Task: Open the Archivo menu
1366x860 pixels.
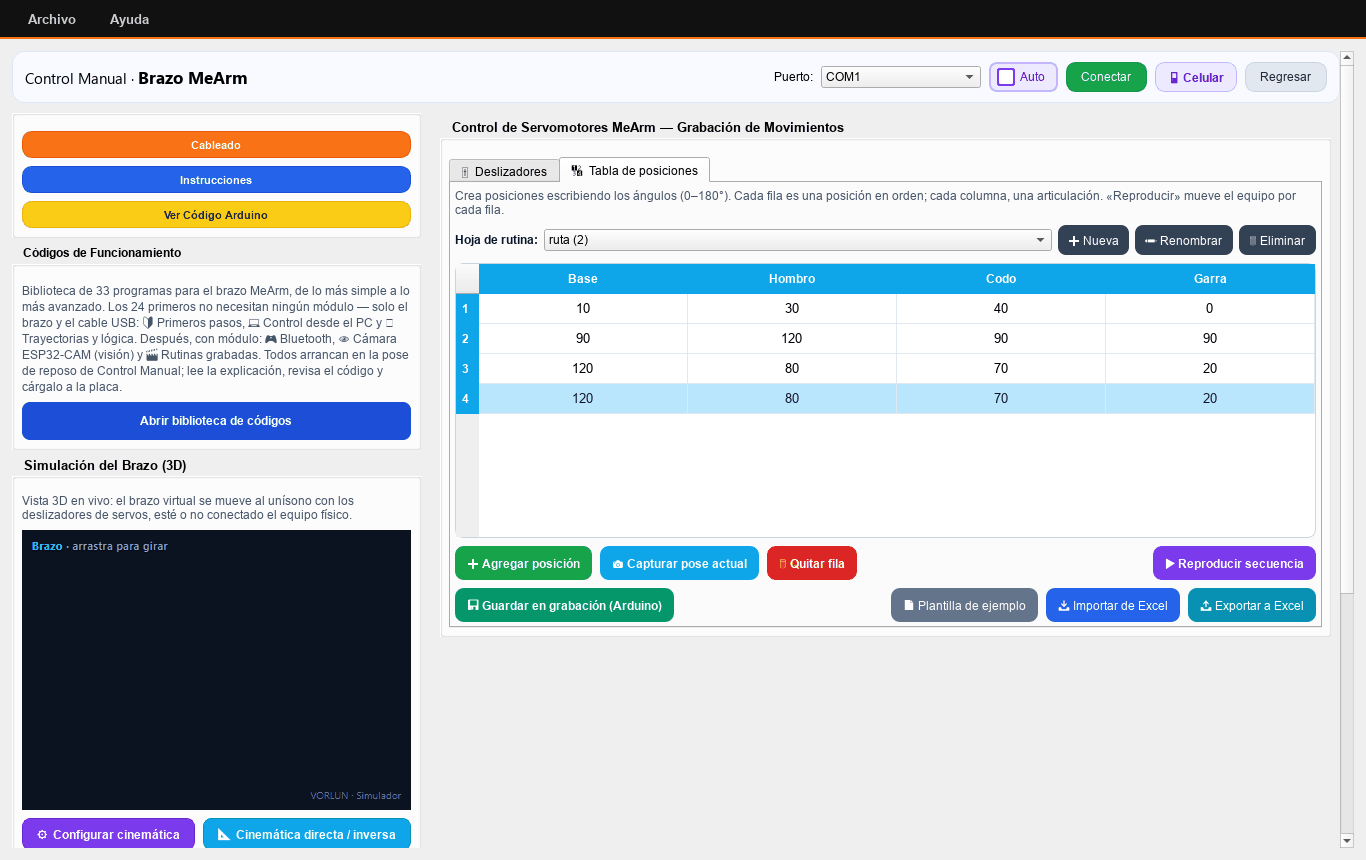Action: coord(52,19)
